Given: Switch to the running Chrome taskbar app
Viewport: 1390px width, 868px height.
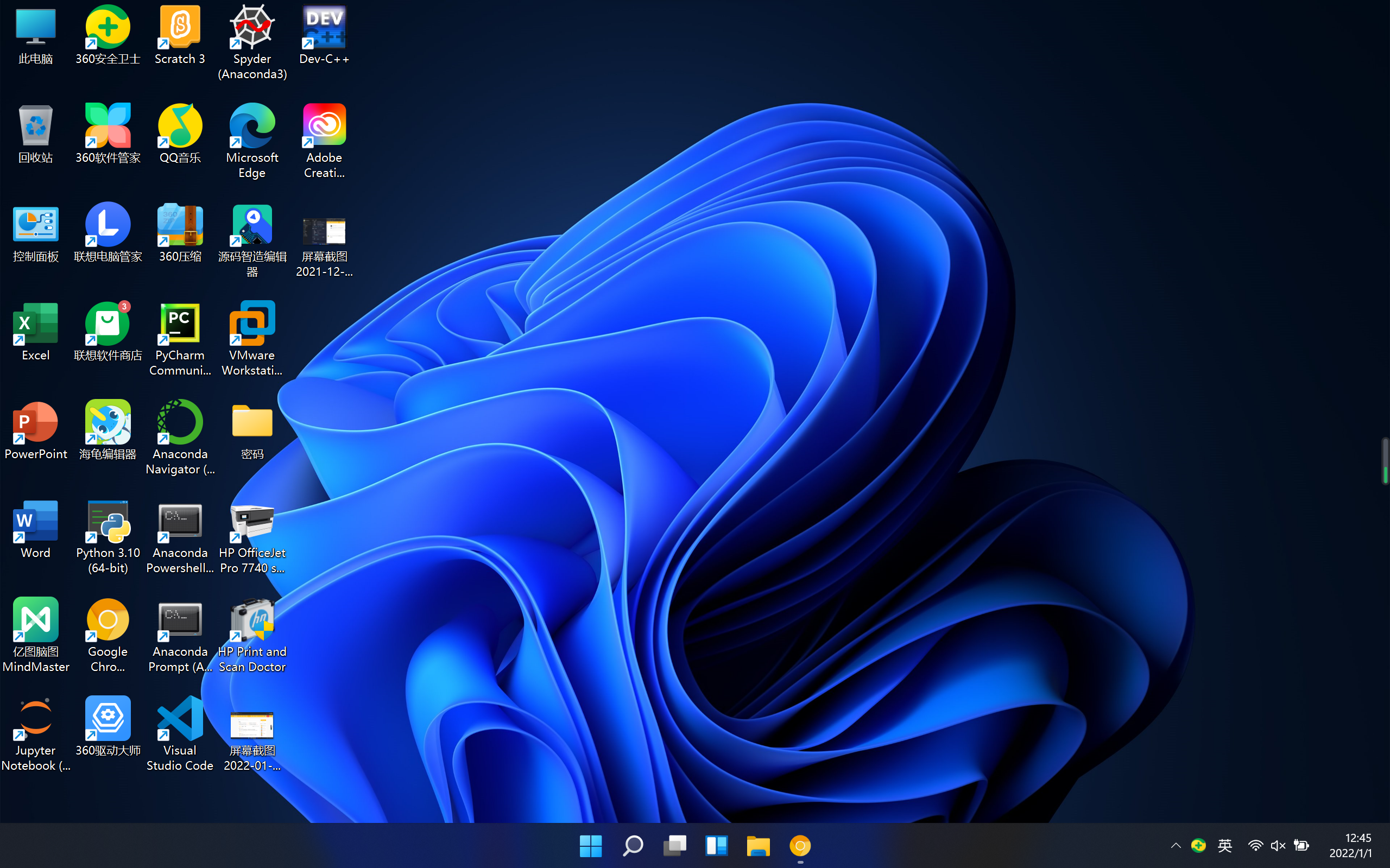Looking at the screenshot, I should pyautogui.click(x=800, y=846).
